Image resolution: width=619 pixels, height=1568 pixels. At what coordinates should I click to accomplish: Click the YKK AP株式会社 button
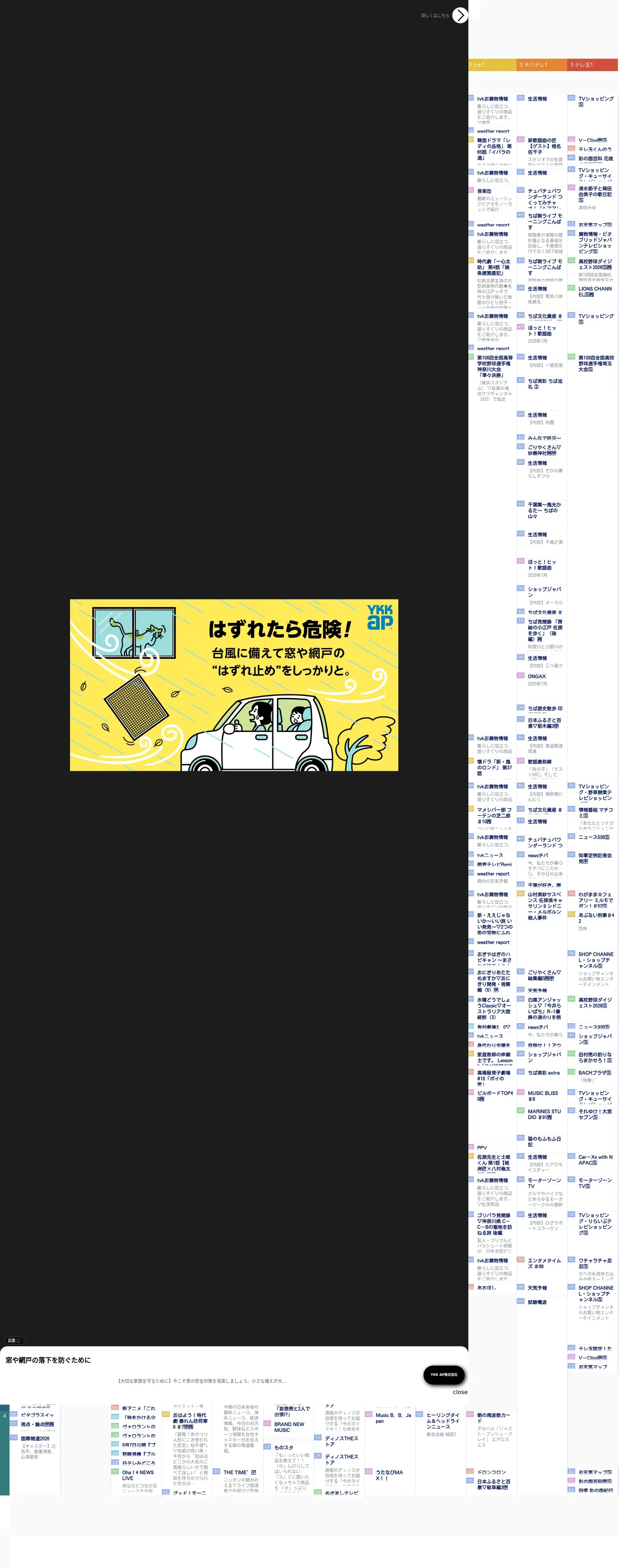click(444, 1374)
